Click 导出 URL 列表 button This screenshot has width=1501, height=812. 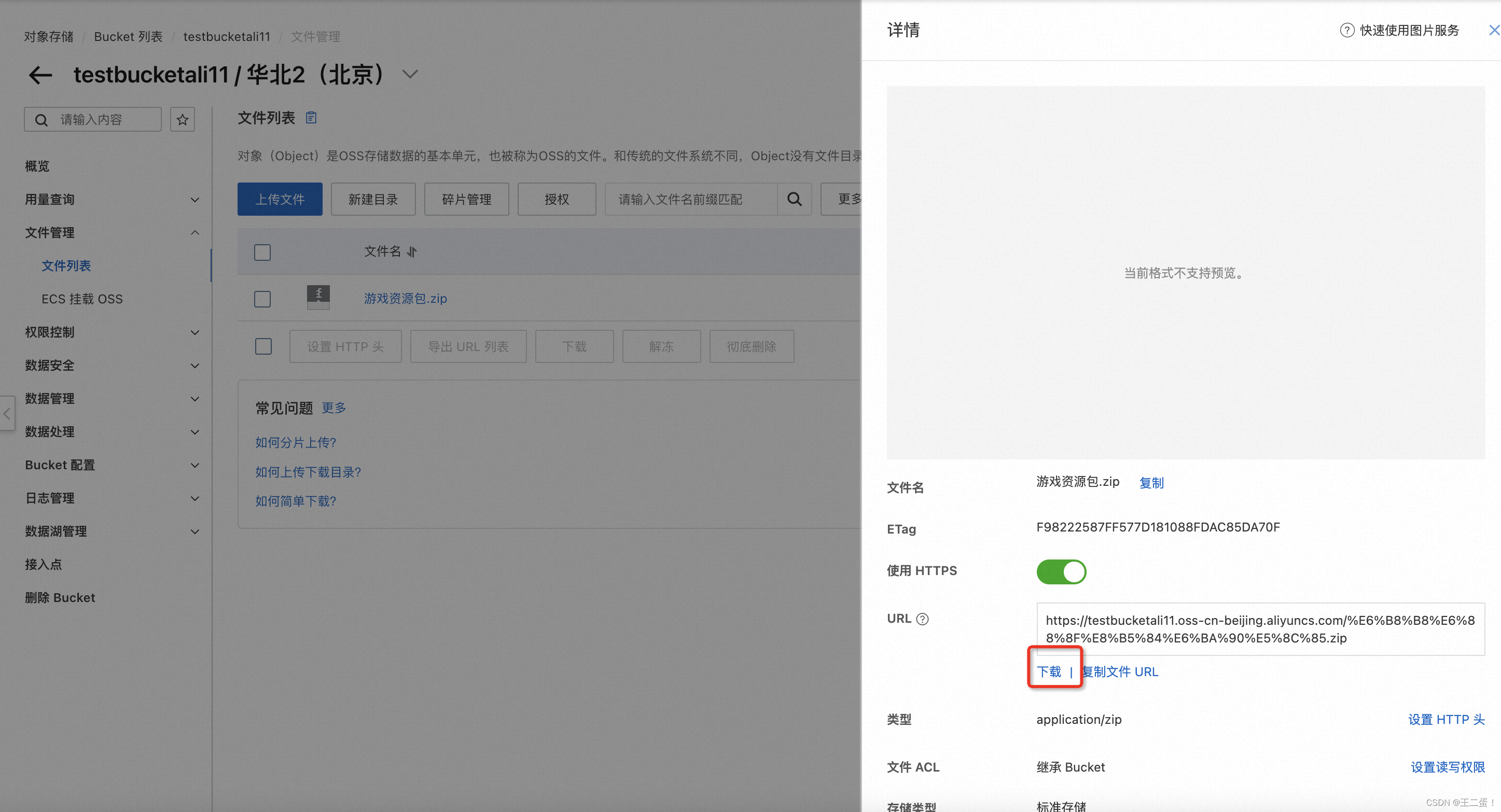coord(468,346)
